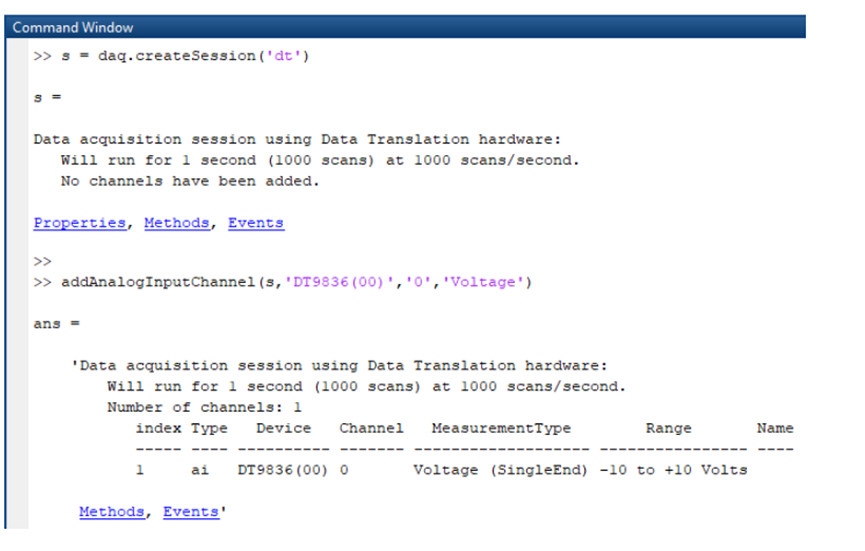Click the Name column header

pos(774,428)
